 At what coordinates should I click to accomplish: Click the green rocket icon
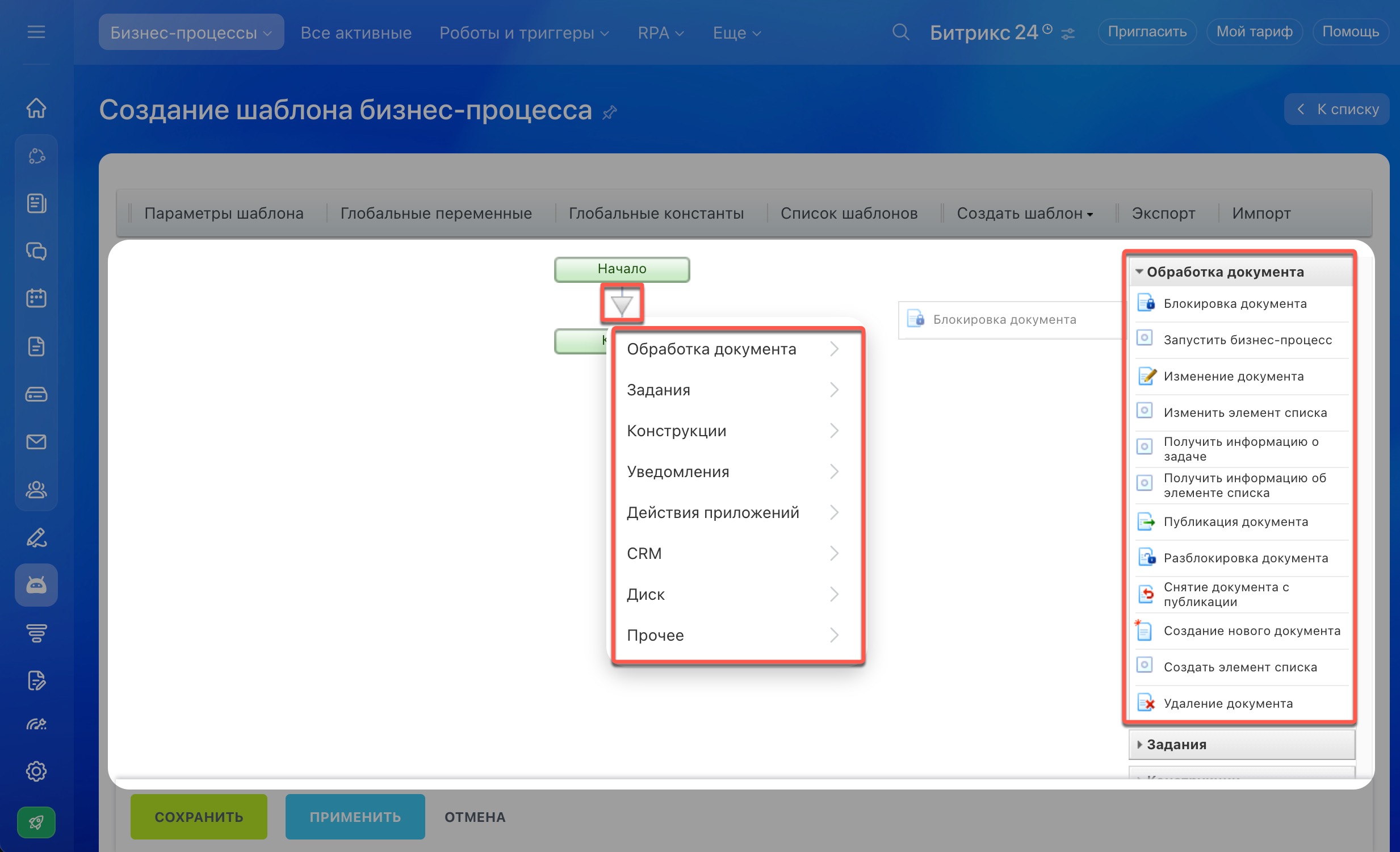click(x=36, y=822)
